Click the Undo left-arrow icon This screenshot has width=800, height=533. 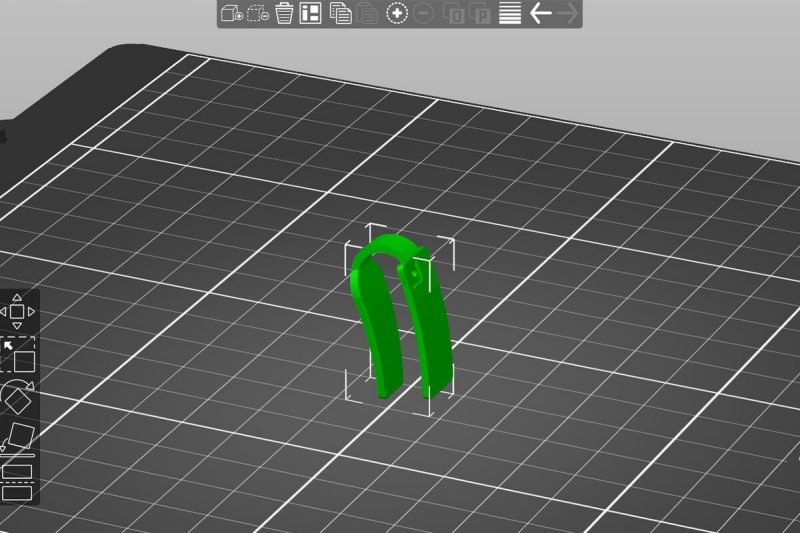(x=540, y=13)
